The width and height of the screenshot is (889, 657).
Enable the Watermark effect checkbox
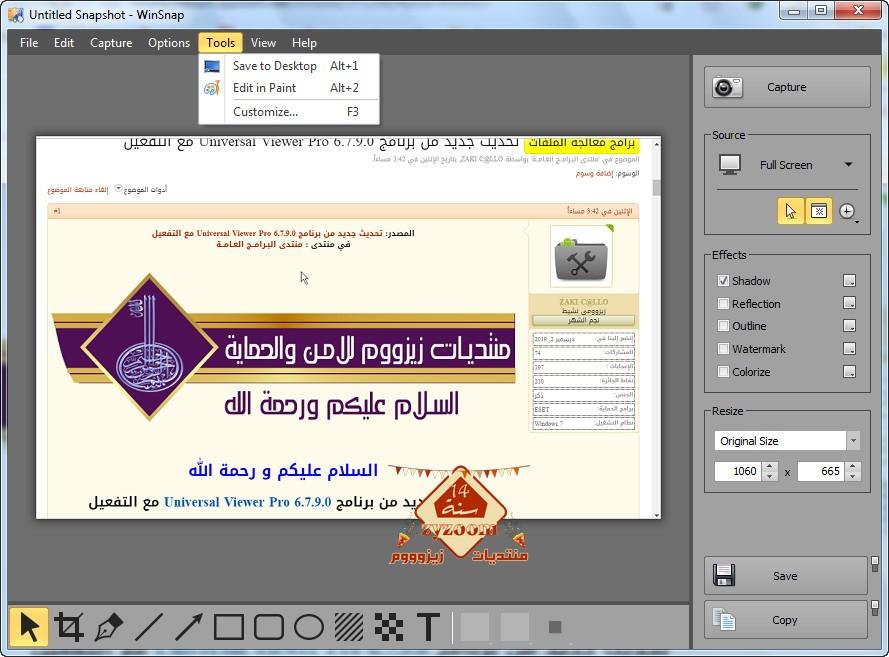723,349
